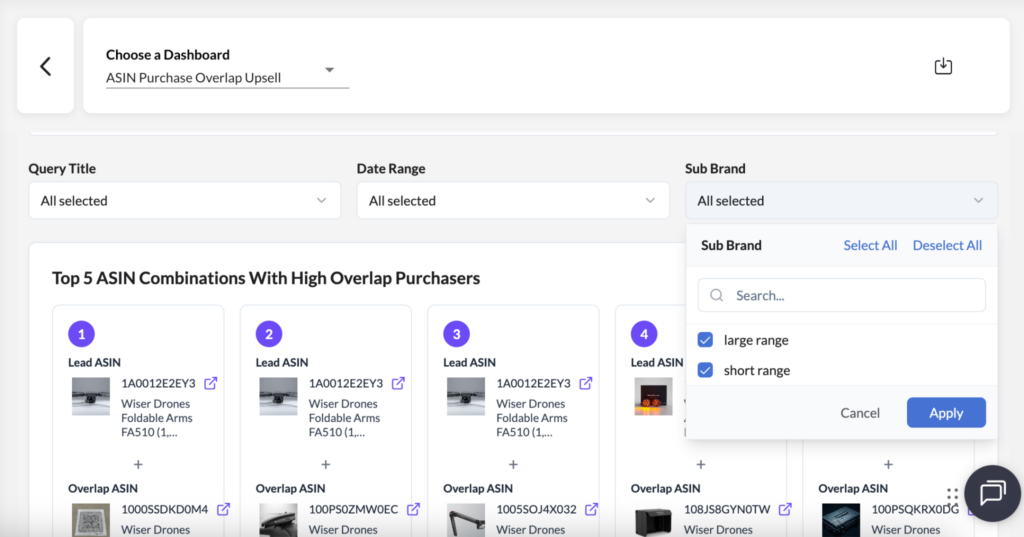This screenshot has width=1024, height=537.
Task: Open external link for card 3 lead ASIN
Action: point(586,383)
